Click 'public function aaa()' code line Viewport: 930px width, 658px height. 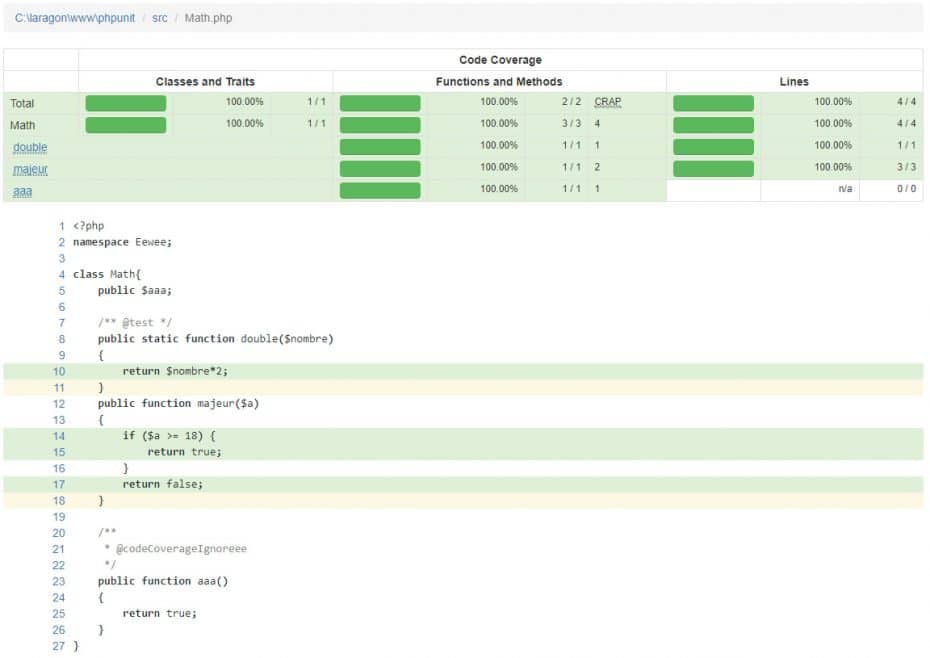(163, 581)
